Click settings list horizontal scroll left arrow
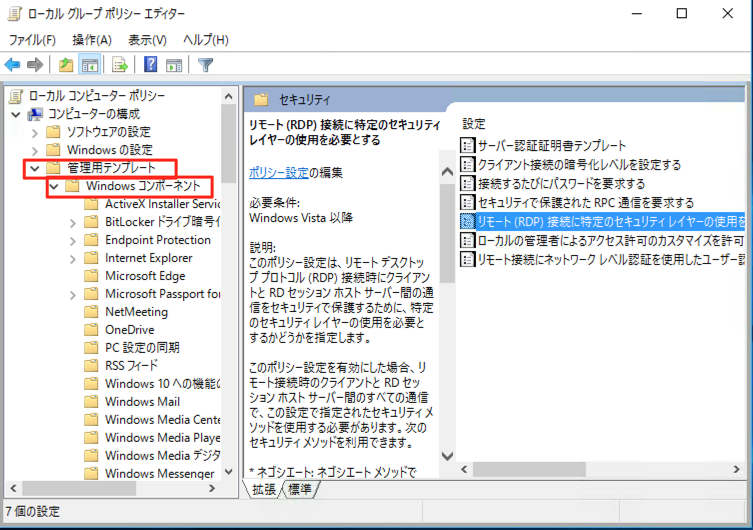Image resolution: width=753 pixels, height=530 pixels. pos(464,470)
